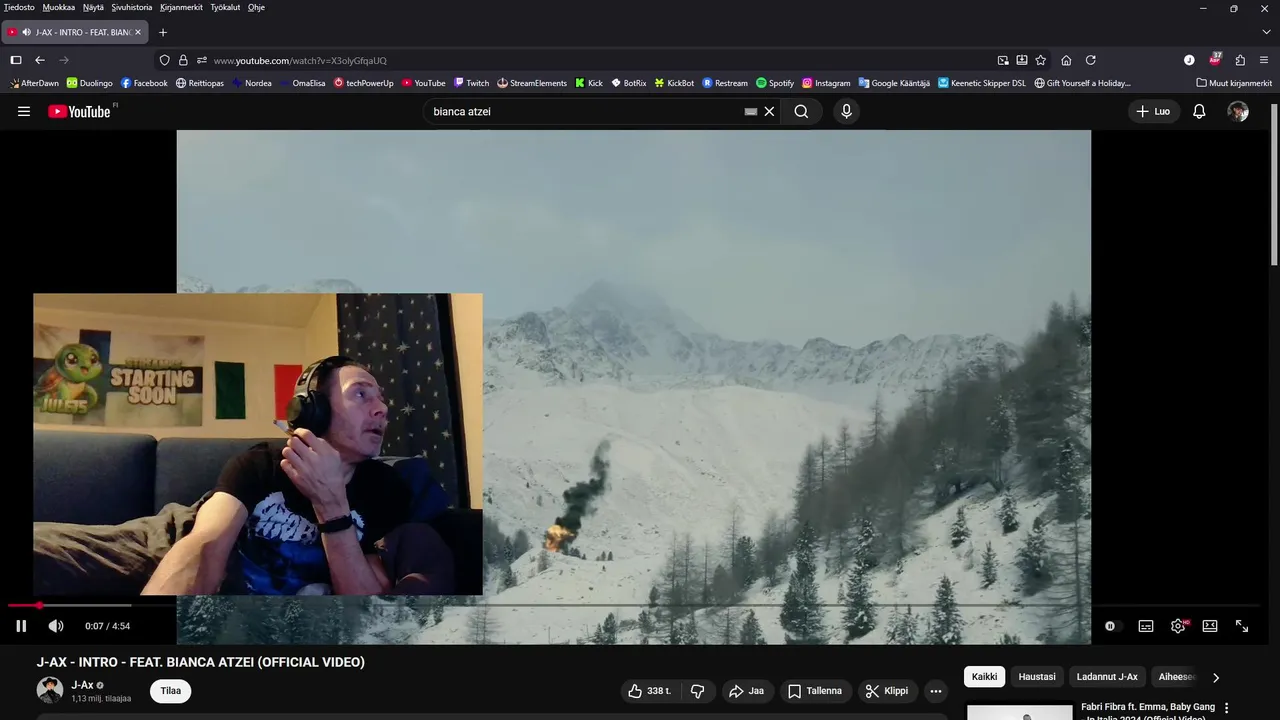Expand the Muut kirjanmerkit bookmarks folder
The width and height of the screenshot is (1280, 720).
(x=1234, y=83)
